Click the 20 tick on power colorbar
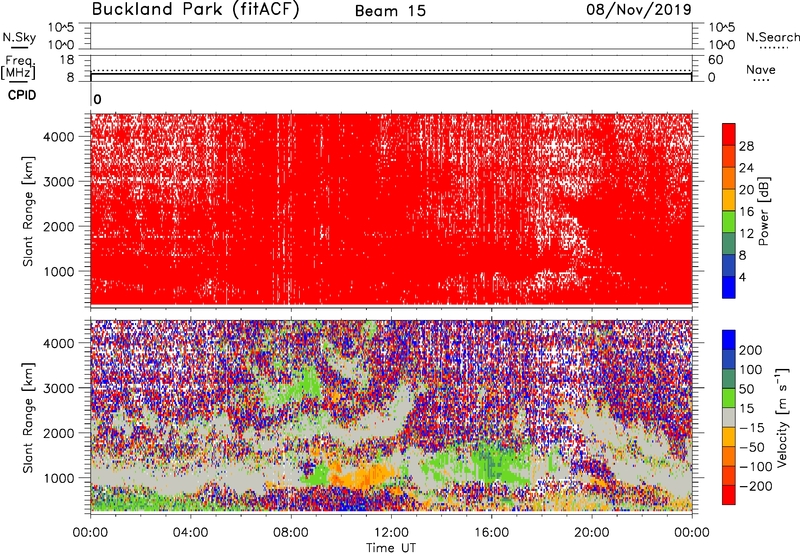The height and width of the screenshot is (554, 800). [746, 190]
